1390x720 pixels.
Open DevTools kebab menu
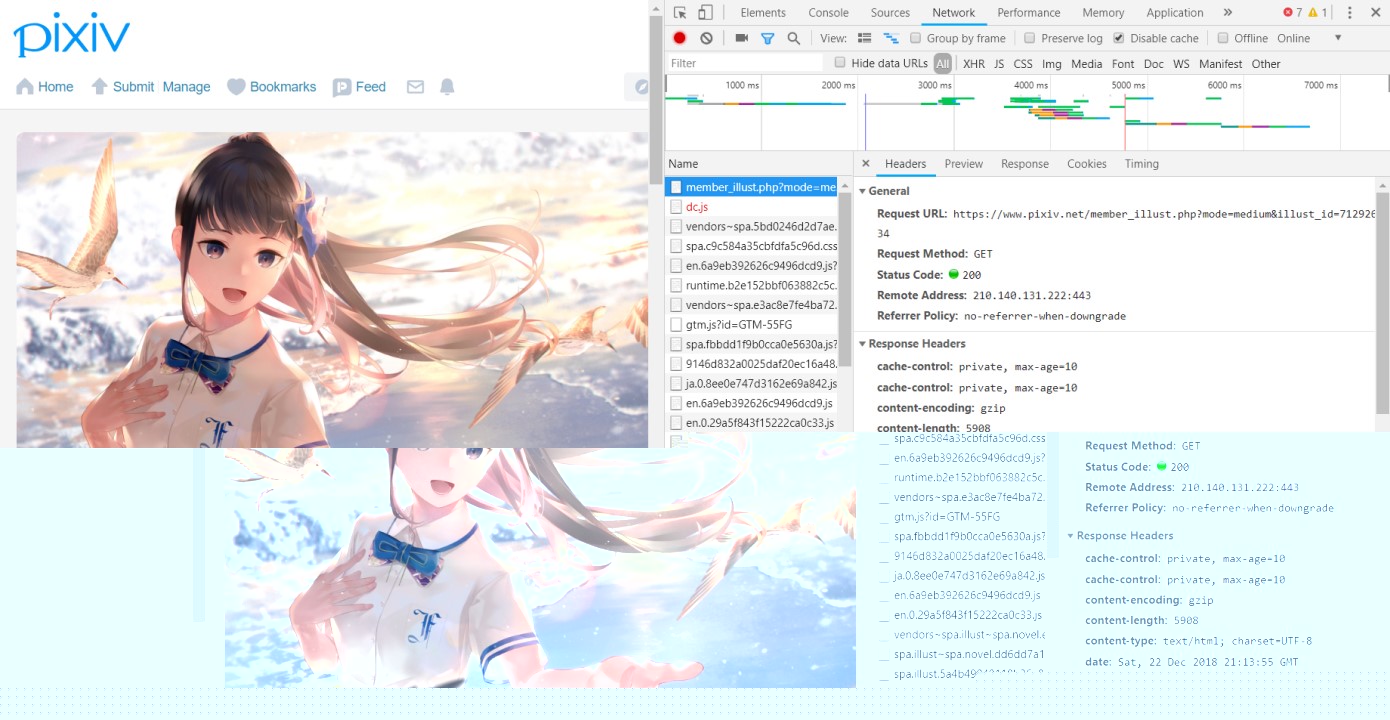click(x=1349, y=13)
